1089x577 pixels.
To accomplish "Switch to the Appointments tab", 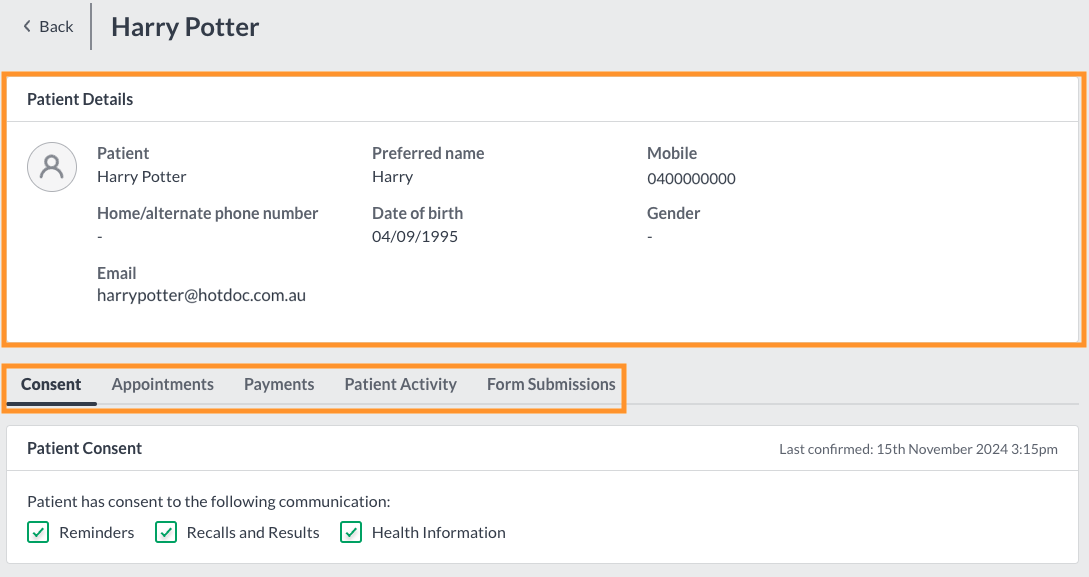I will click(x=163, y=385).
